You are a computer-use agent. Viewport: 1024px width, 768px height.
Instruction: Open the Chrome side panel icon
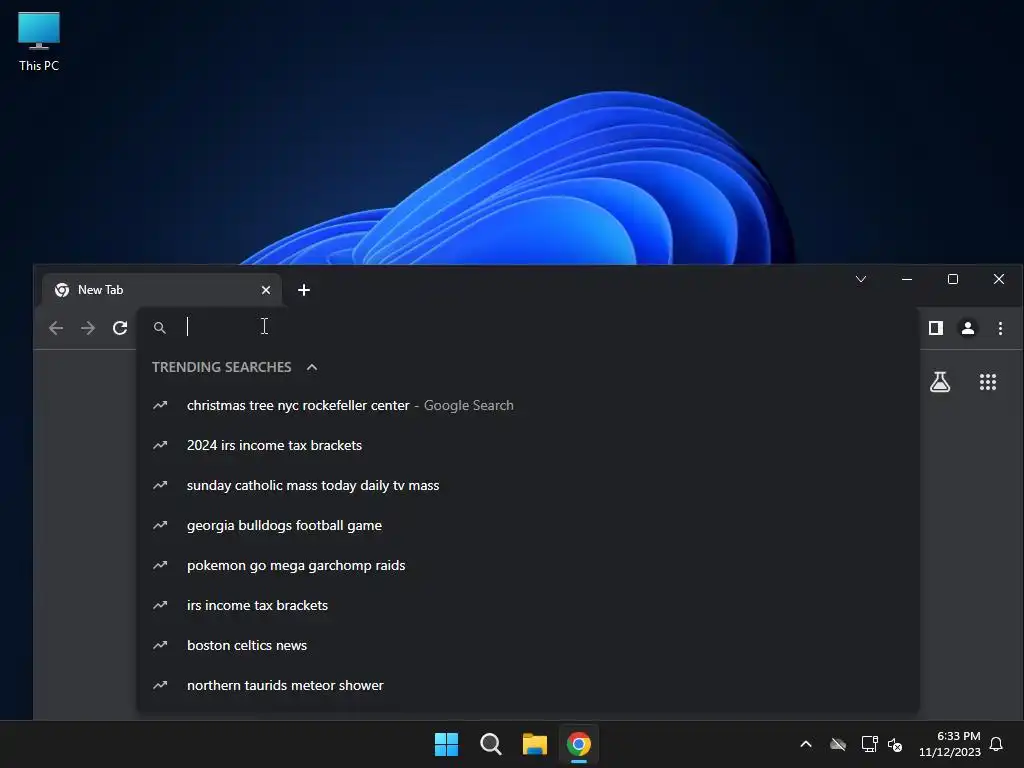[936, 328]
